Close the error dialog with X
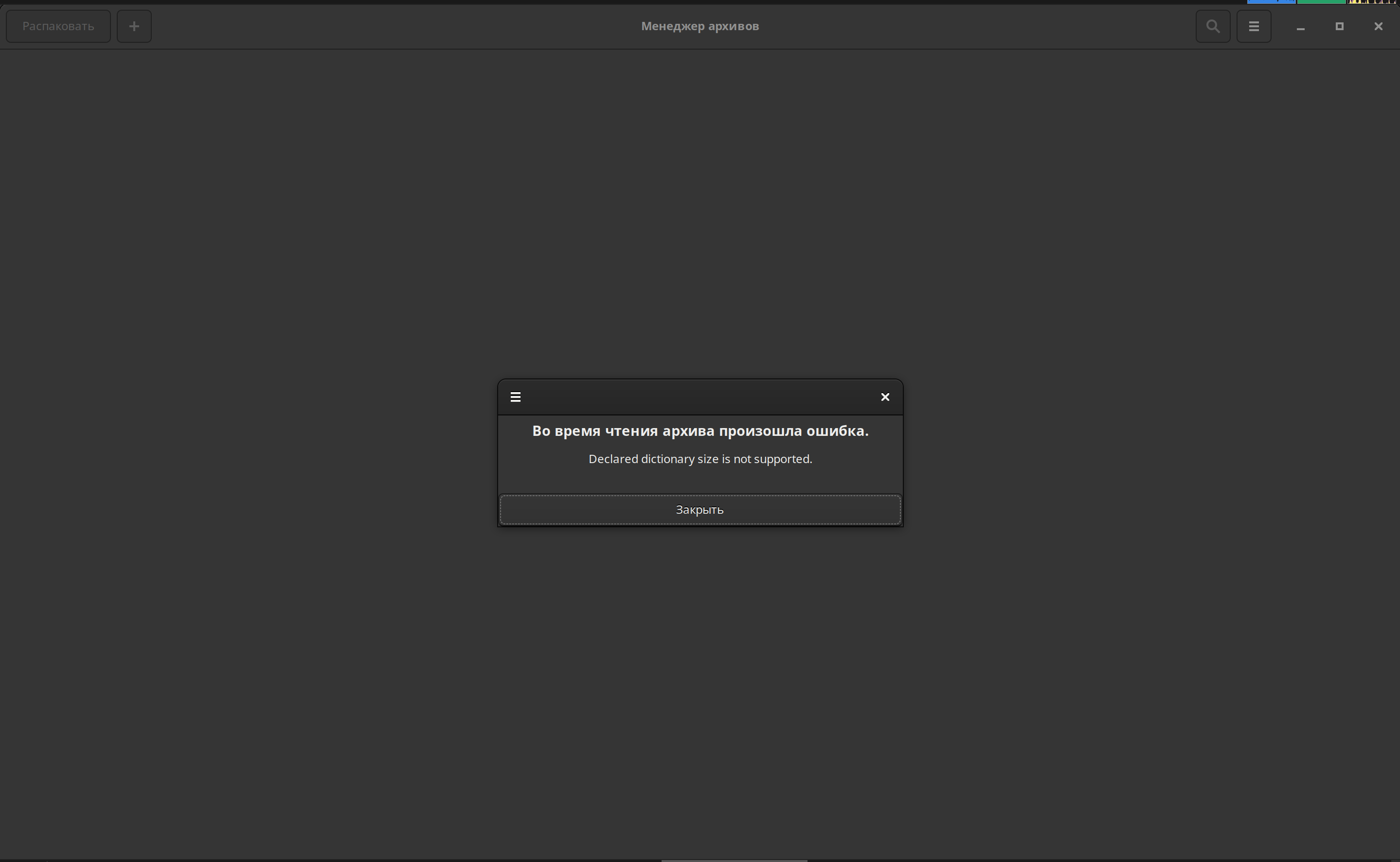Image resolution: width=1400 pixels, height=862 pixels. pos(885,397)
